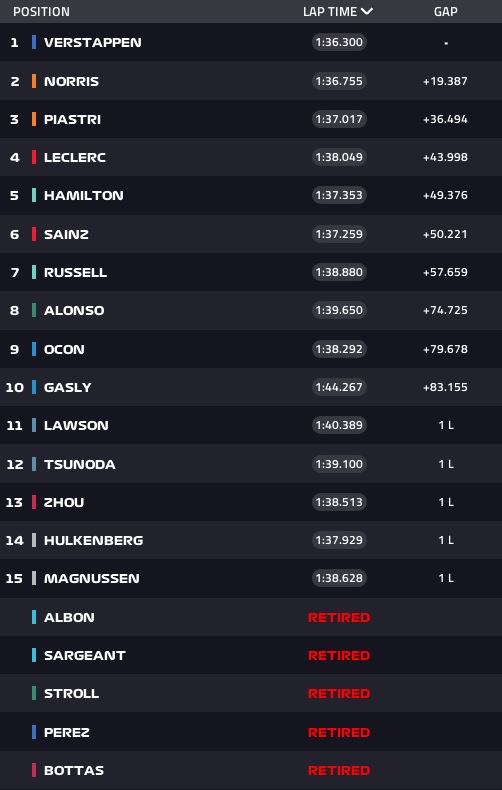Select the BOTTAS driver row
The width and height of the screenshot is (502, 790).
251,770
